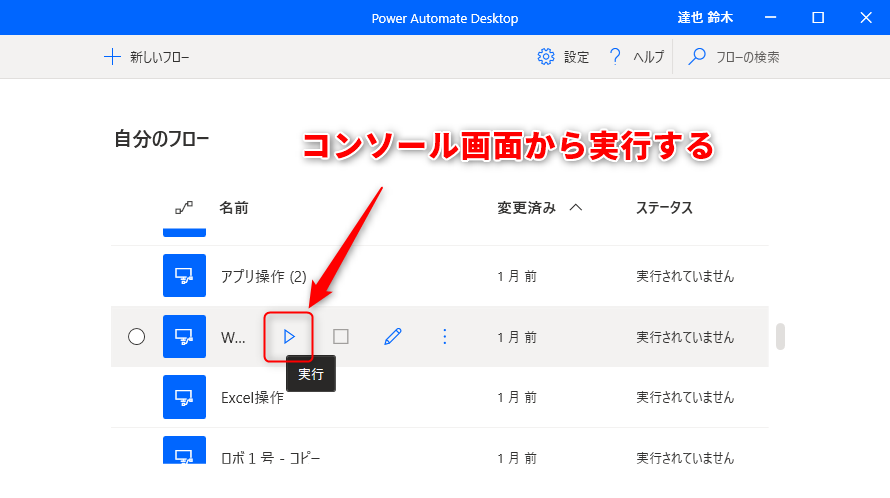Click the ヘルプ question mark icon
This screenshot has height=498, width=890.
pyautogui.click(x=615, y=57)
